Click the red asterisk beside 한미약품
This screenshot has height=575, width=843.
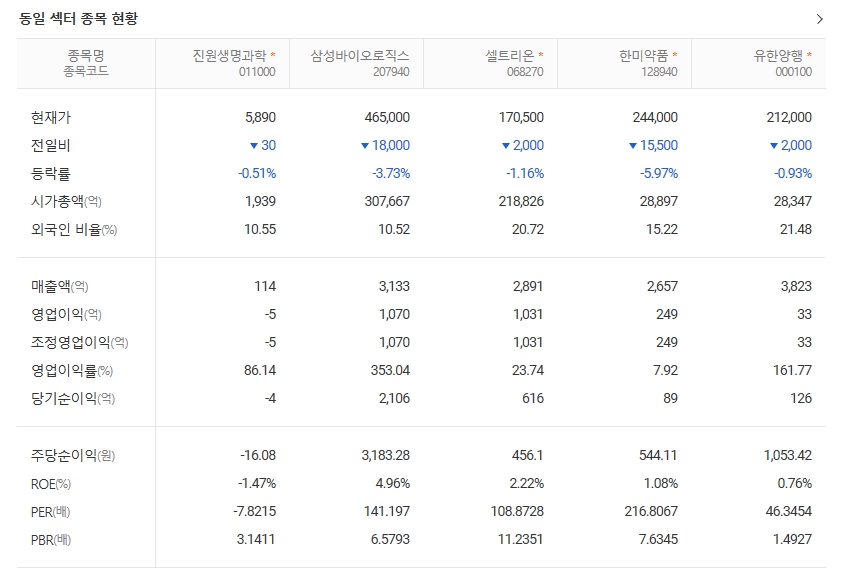pos(675,55)
